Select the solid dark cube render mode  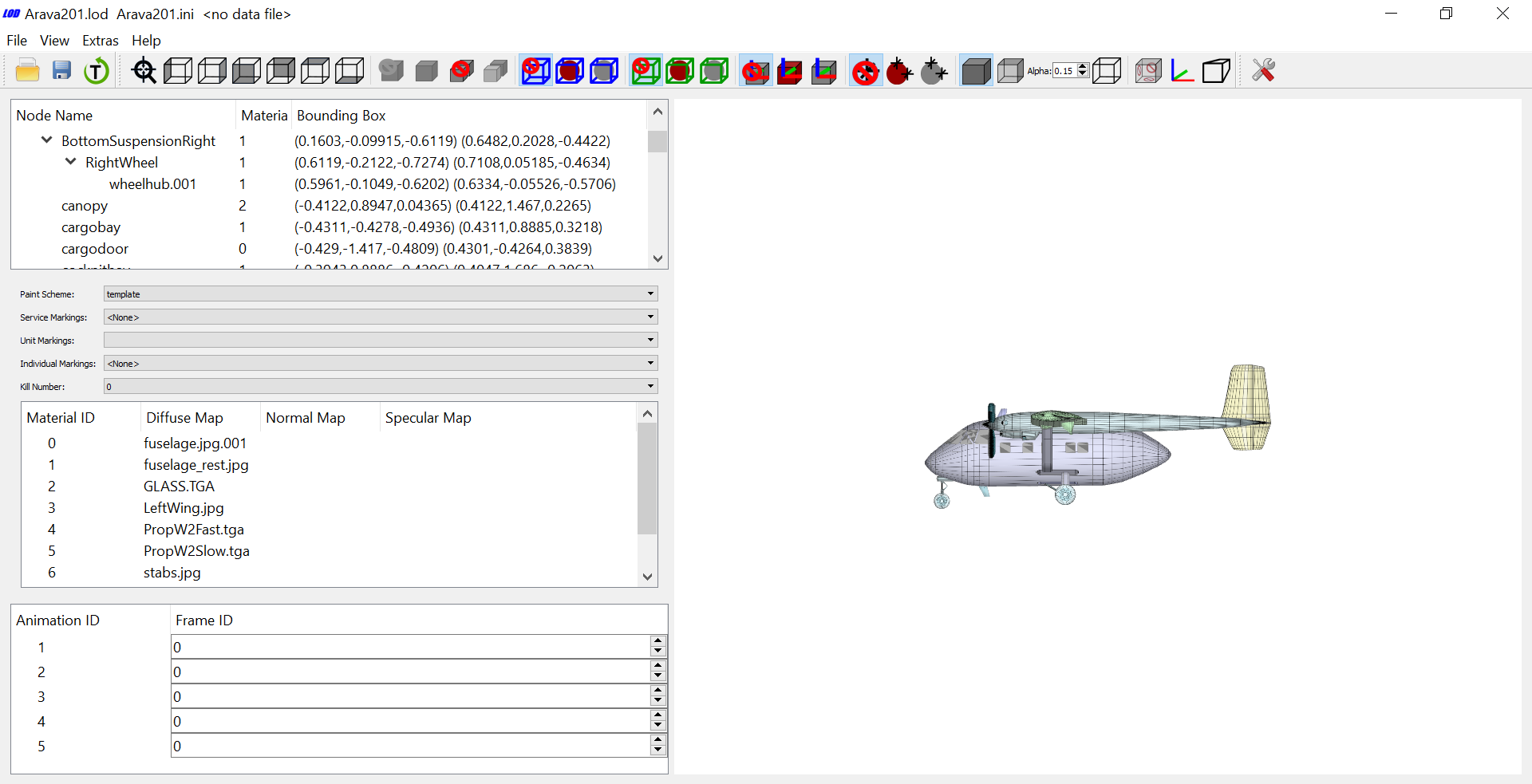pos(976,71)
